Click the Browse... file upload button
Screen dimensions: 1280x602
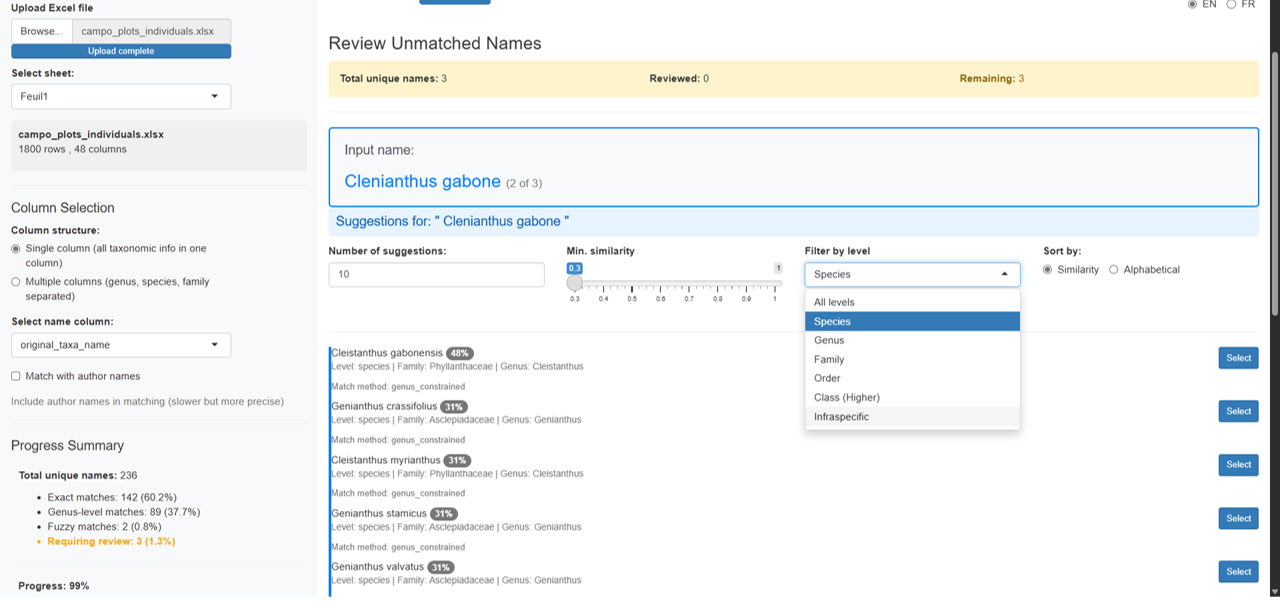point(41,31)
